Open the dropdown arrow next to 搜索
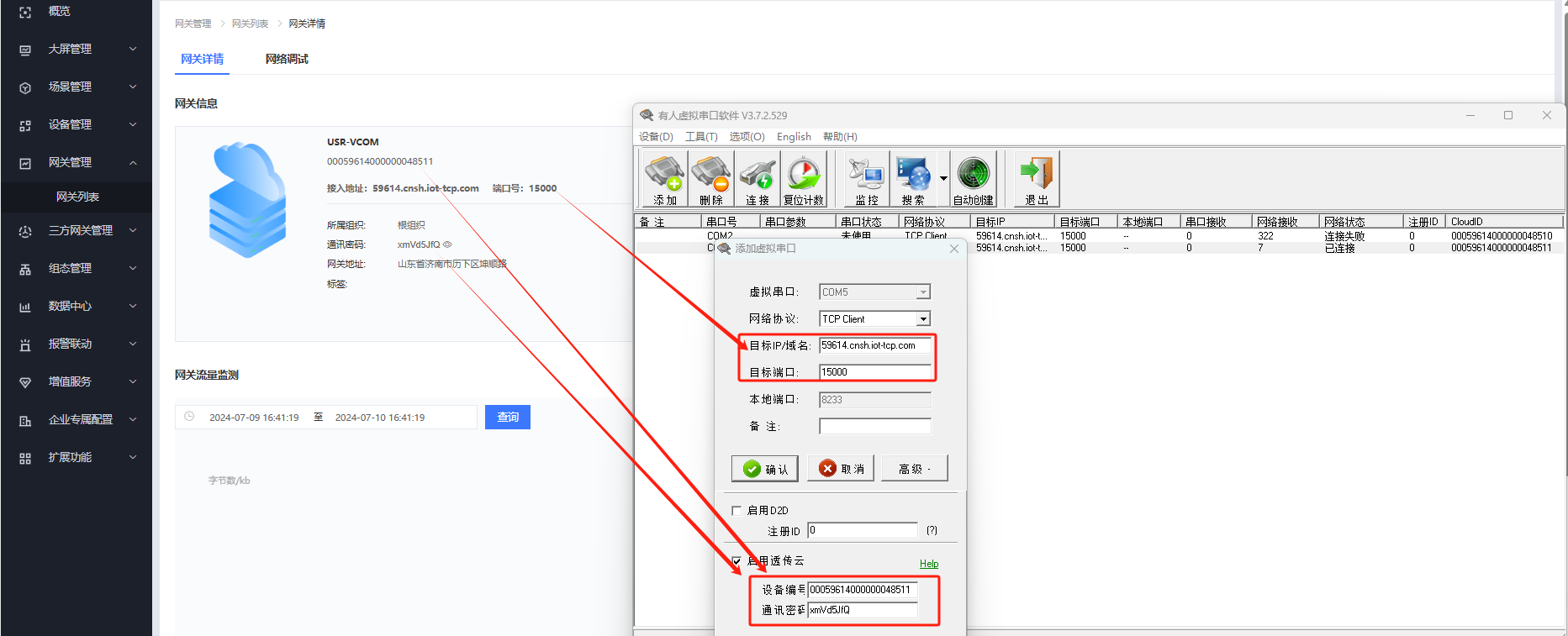 pos(943,178)
